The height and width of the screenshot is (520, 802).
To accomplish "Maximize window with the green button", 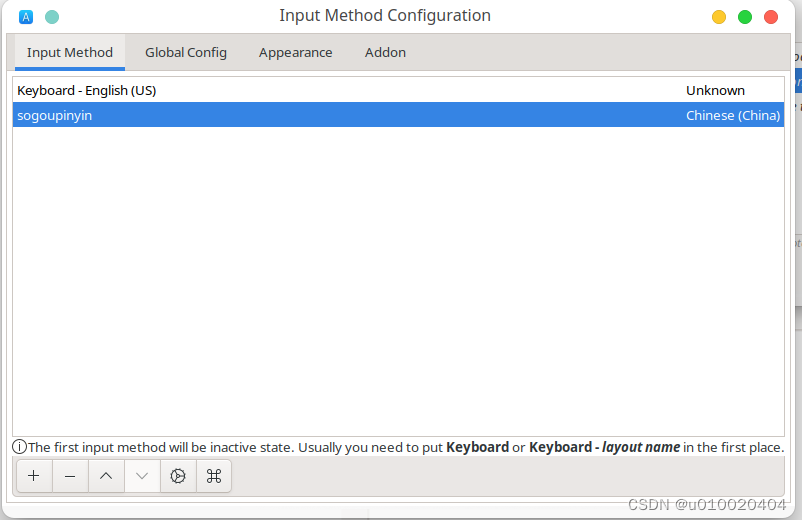I will pos(745,17).
